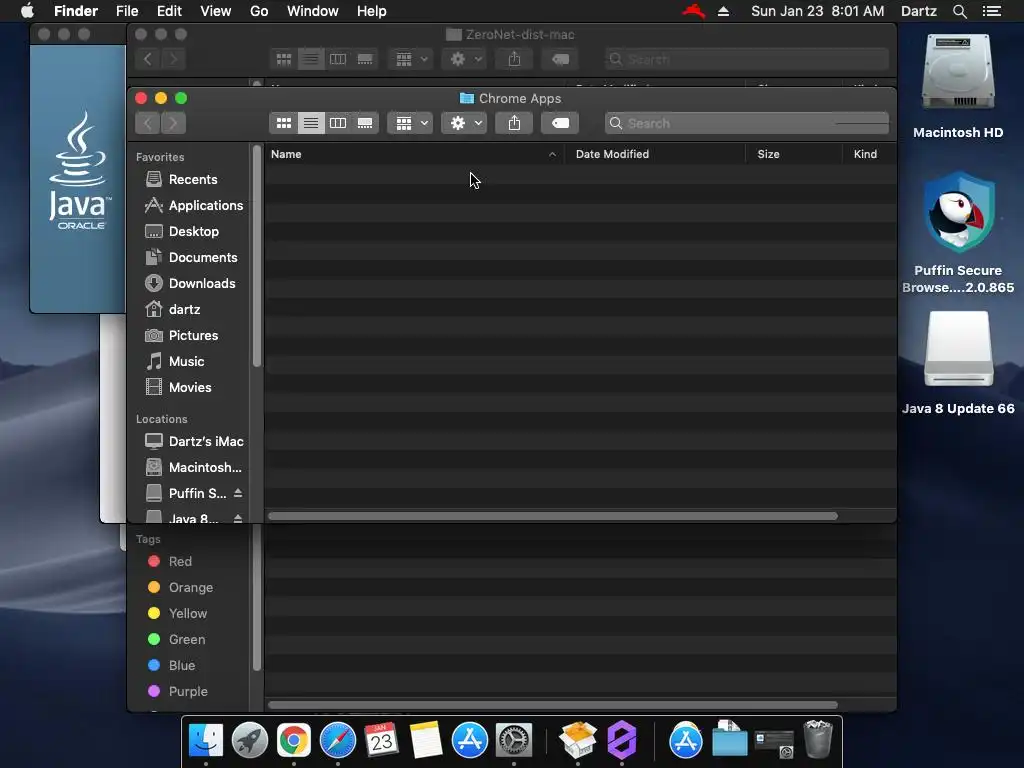Open the Go menu

259,11
